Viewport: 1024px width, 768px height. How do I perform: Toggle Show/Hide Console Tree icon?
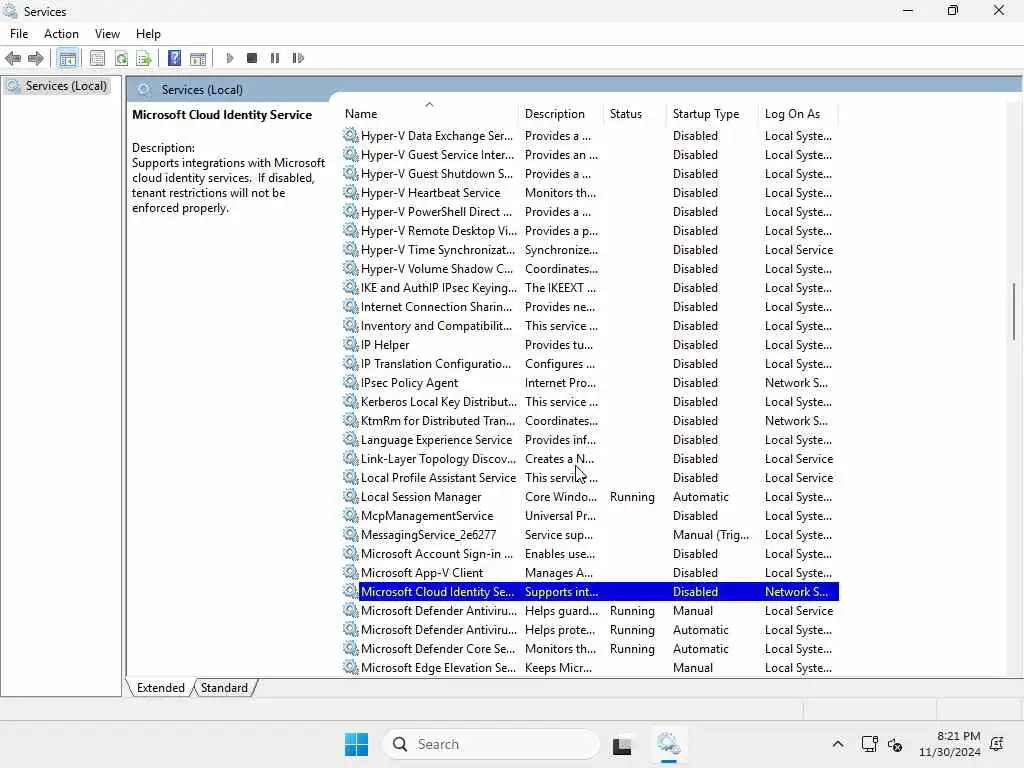(x=67, y=58)
